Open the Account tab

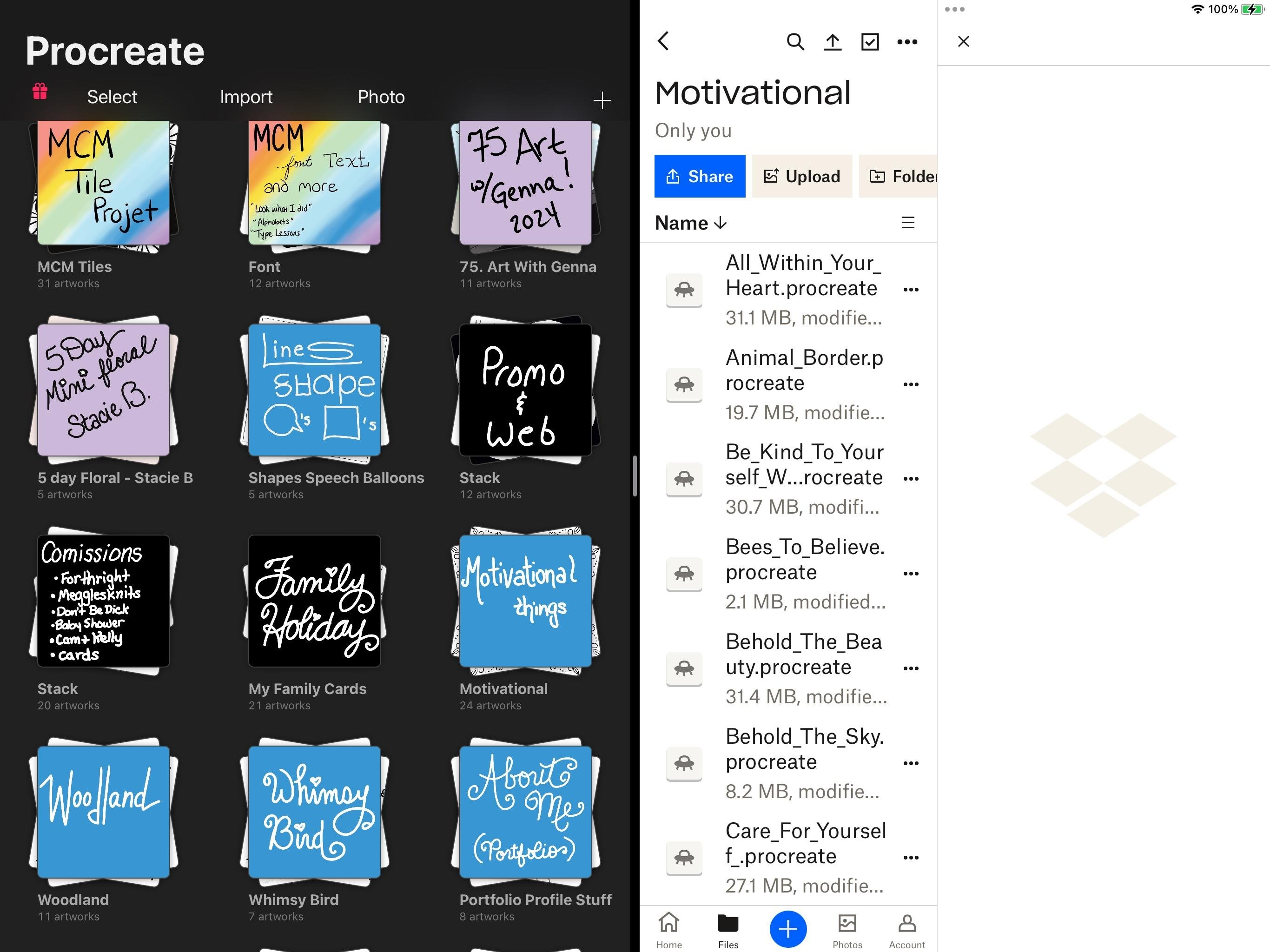[x=906, y=930]
